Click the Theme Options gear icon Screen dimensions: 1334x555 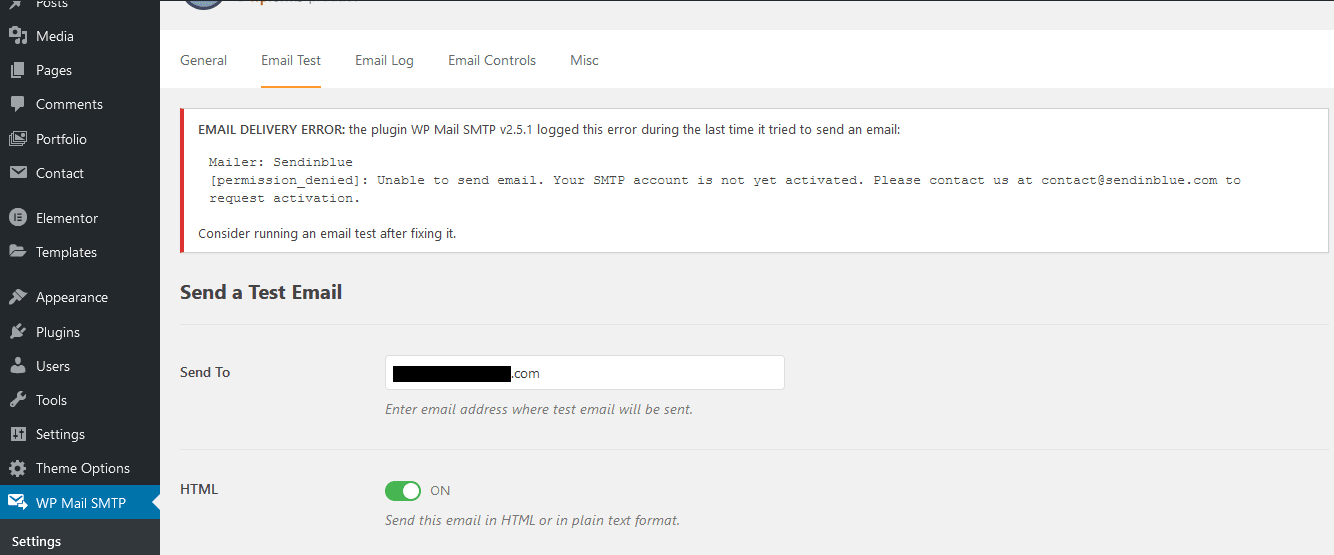click(18, 468)
